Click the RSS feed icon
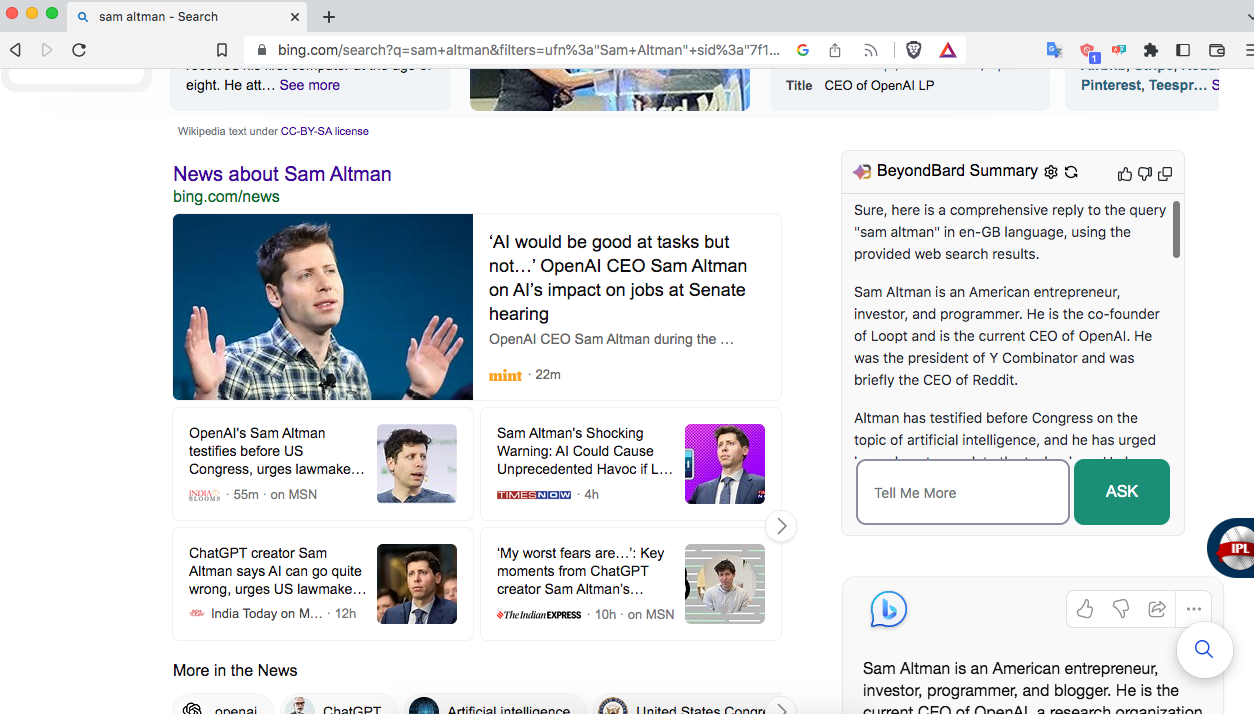The height and width of the screenshot is (714, 1254). click(871, 50)
